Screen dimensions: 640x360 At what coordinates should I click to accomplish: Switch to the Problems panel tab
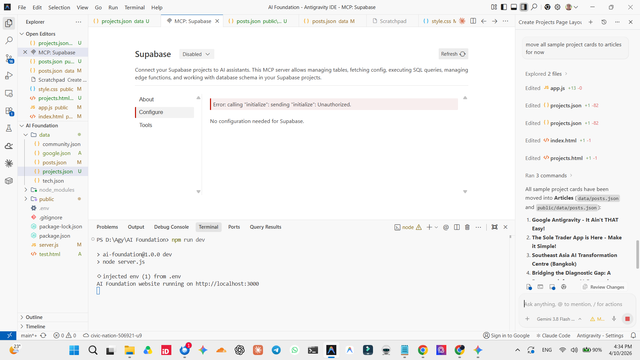(x=107, y=227)
